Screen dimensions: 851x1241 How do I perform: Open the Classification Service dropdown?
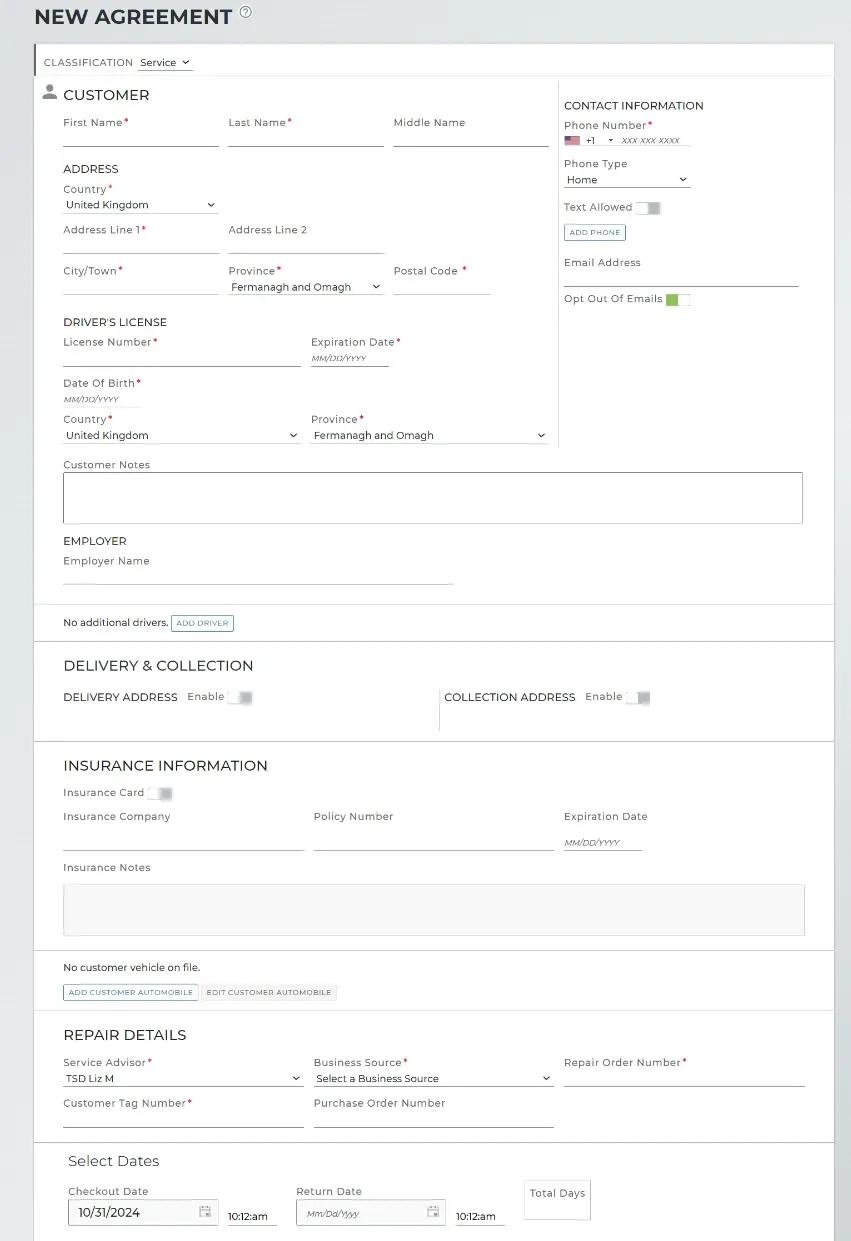tap(165, 63)
